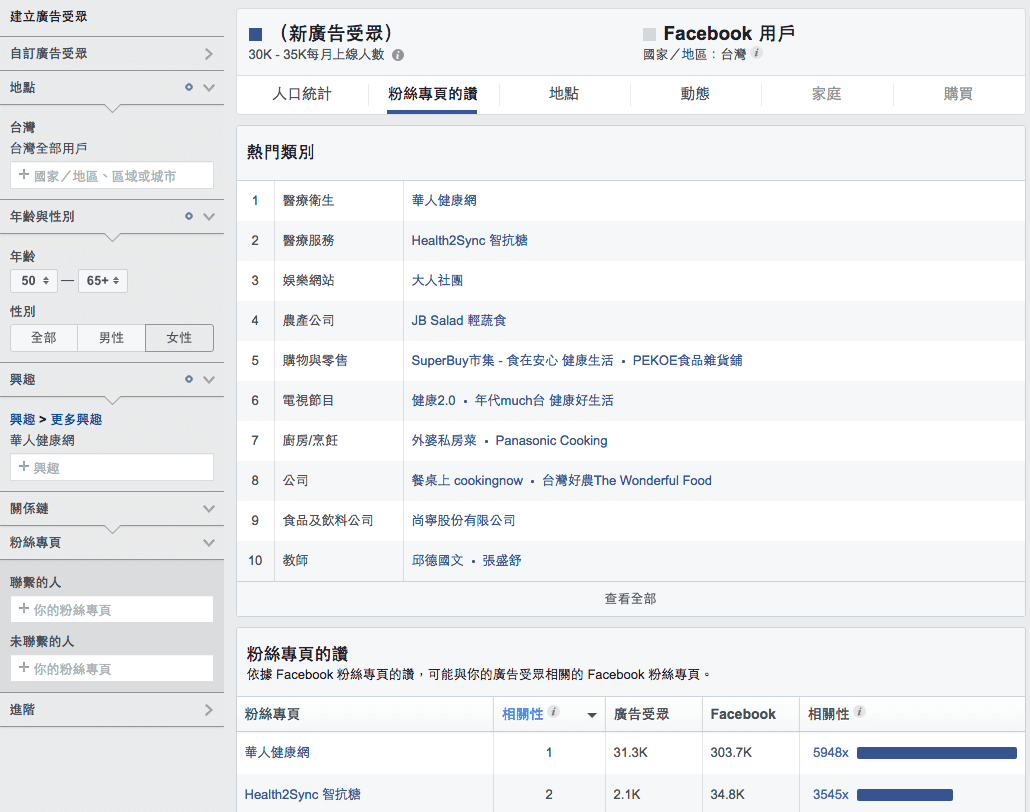Screen dimensions: 1030x812
Task: Click the blue dot icon in 年齡與性別 section
Action: [188, 216]
